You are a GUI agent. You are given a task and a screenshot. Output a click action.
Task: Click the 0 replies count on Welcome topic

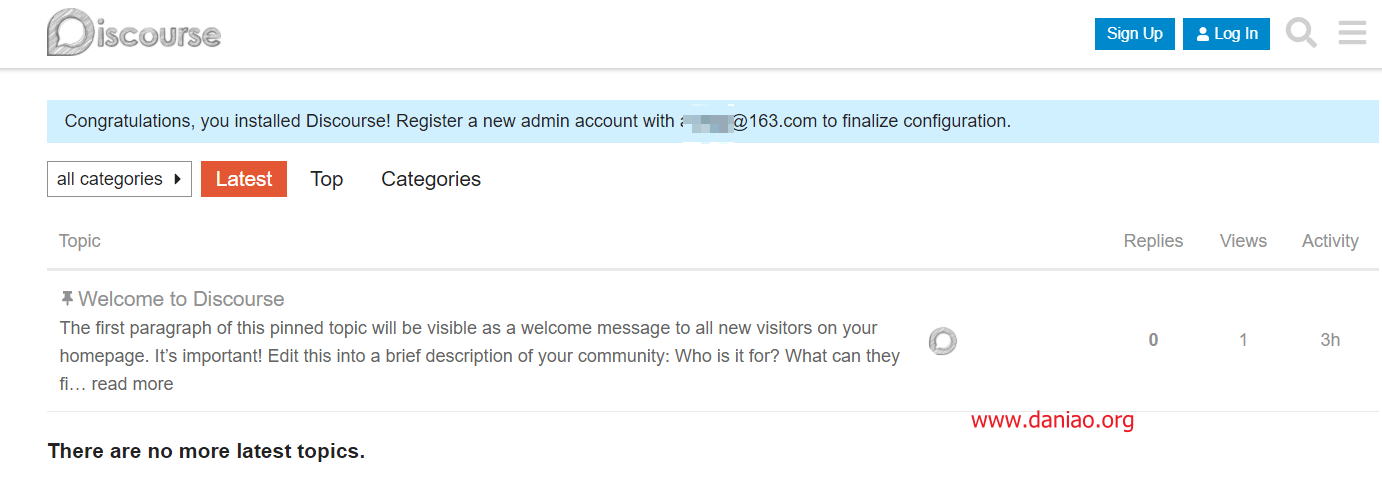(x=1153, y=340)
